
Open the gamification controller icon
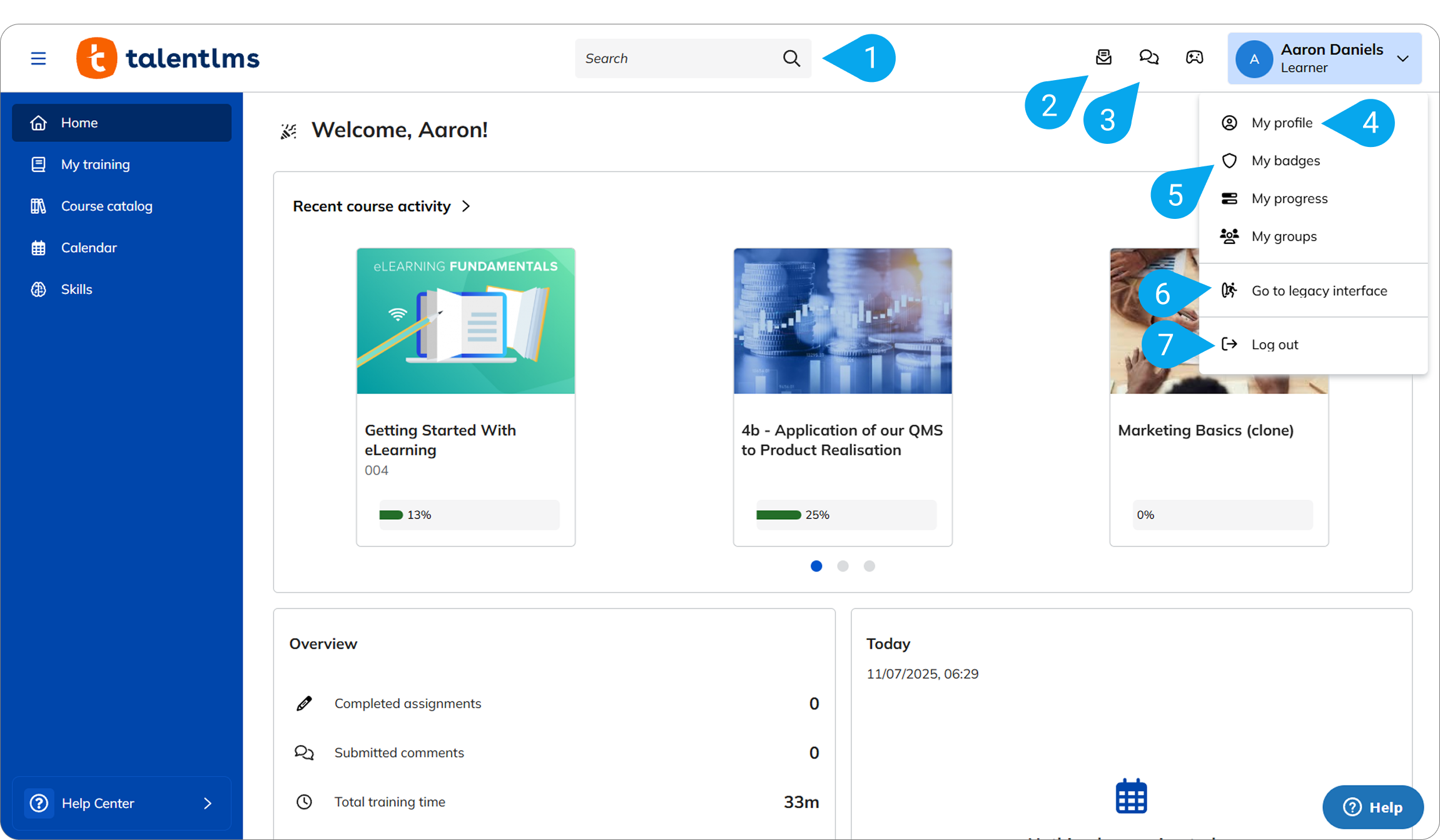point(1194,58)
